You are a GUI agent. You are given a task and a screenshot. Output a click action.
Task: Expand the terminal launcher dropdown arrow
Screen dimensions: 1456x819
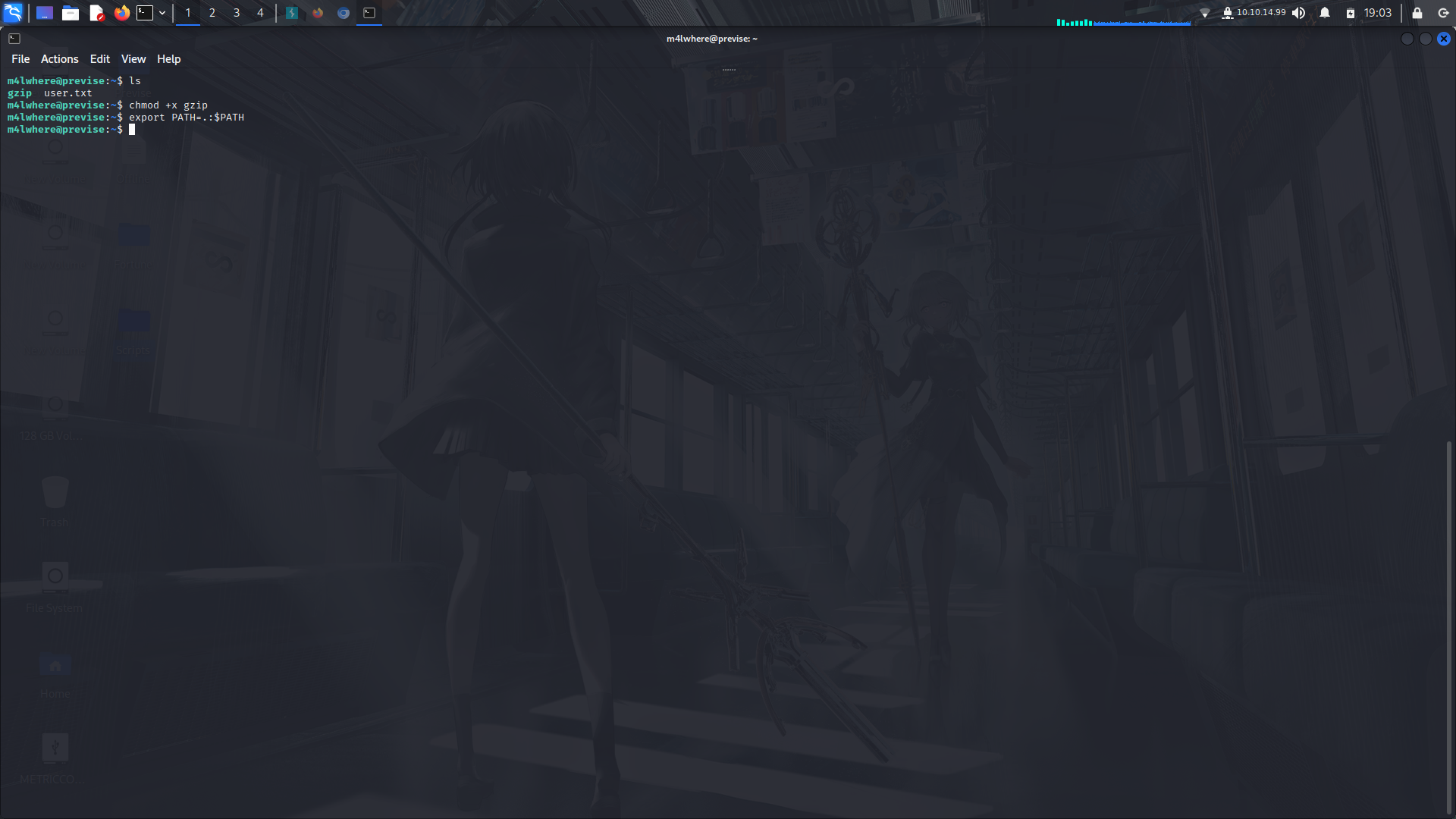[162, 12]
